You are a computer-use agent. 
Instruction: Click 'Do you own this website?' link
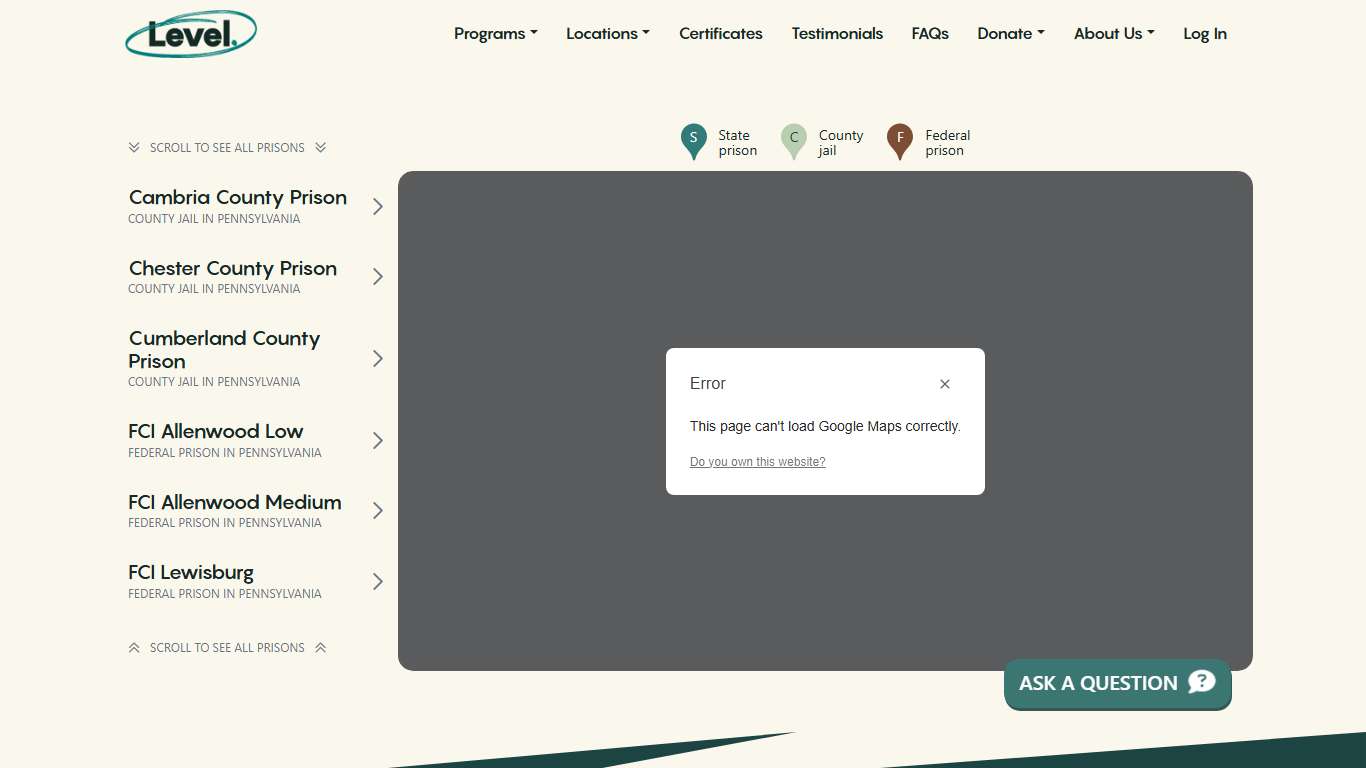pyautogui.click(x=757, y=462)
